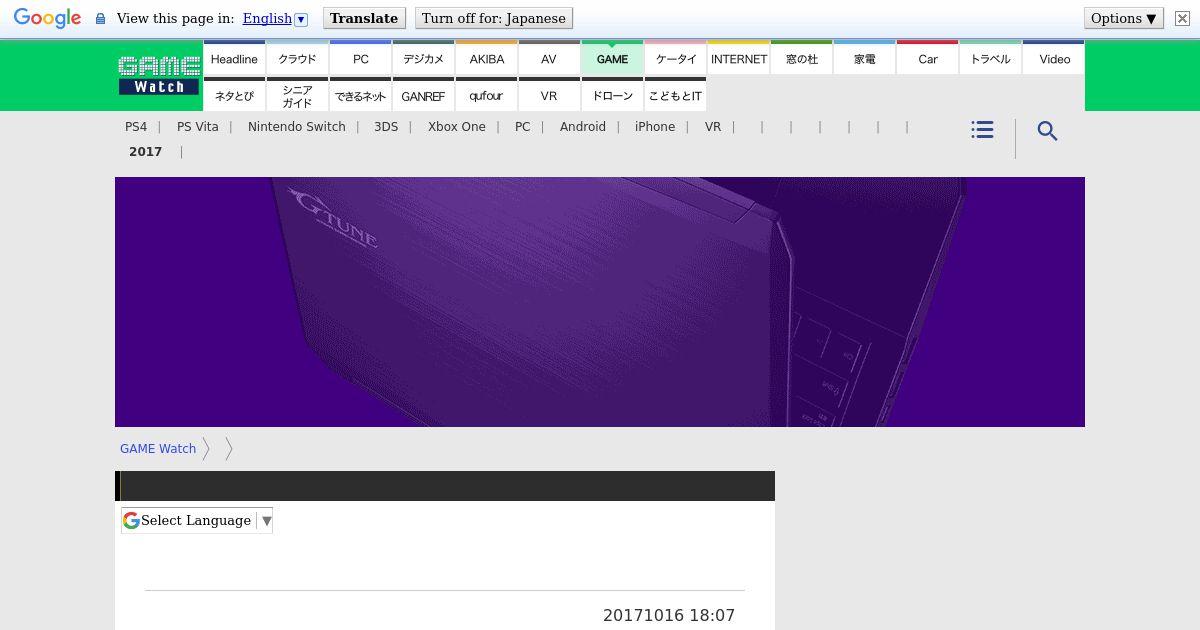
Task: Open the PC tab in top navigation
Action: click(x=360, y=58)
